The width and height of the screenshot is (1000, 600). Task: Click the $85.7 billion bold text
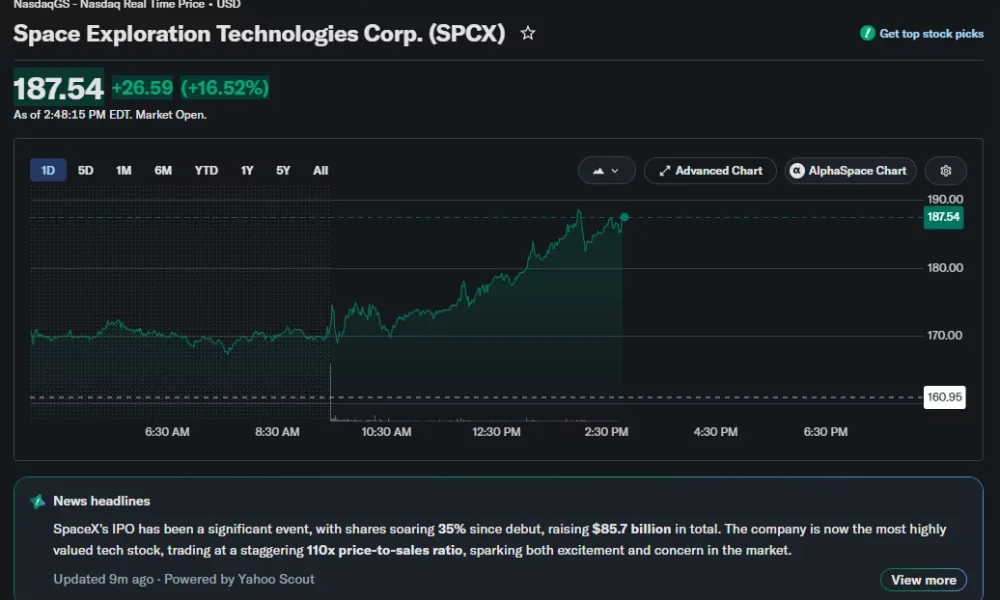click(x=631, y=529)
